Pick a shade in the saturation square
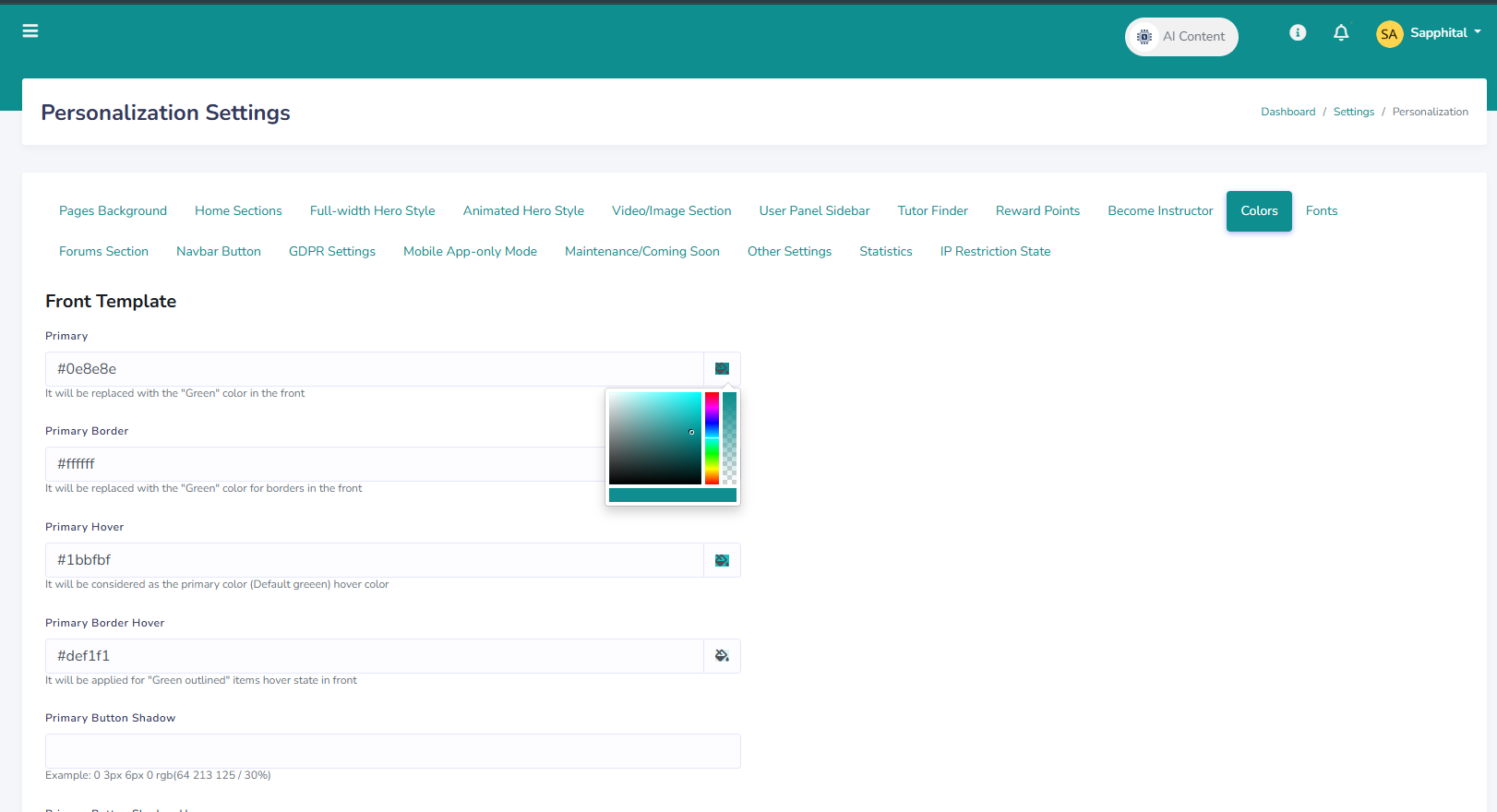The width and height of the screenshot is (1497, 812). (655, 438)
